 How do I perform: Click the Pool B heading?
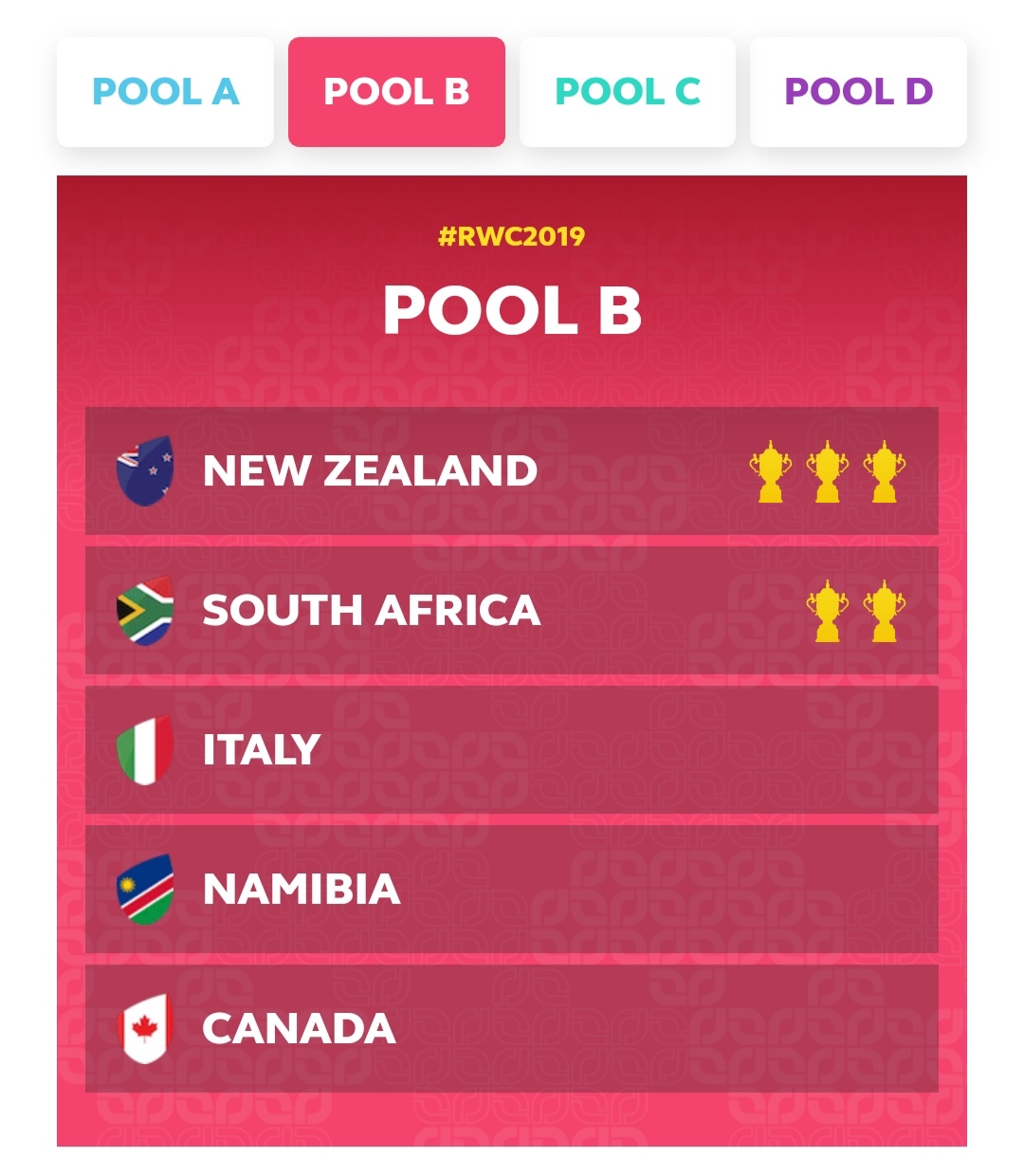tap(512, 310)
